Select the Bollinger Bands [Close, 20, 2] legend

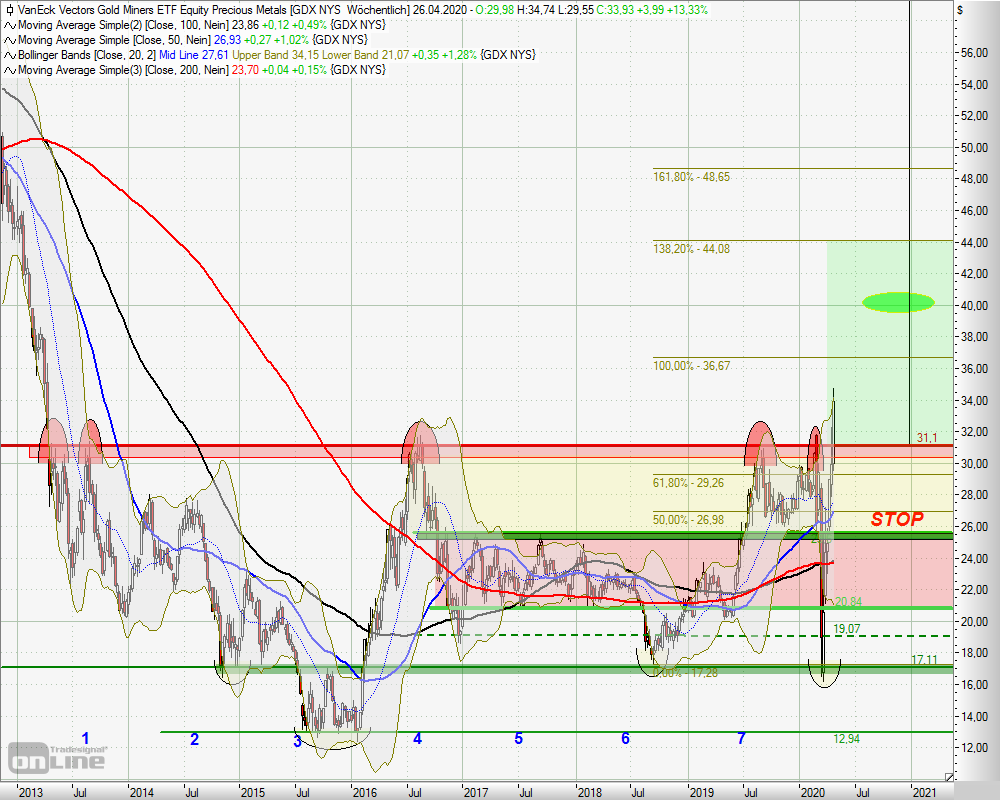pos(87,55)
